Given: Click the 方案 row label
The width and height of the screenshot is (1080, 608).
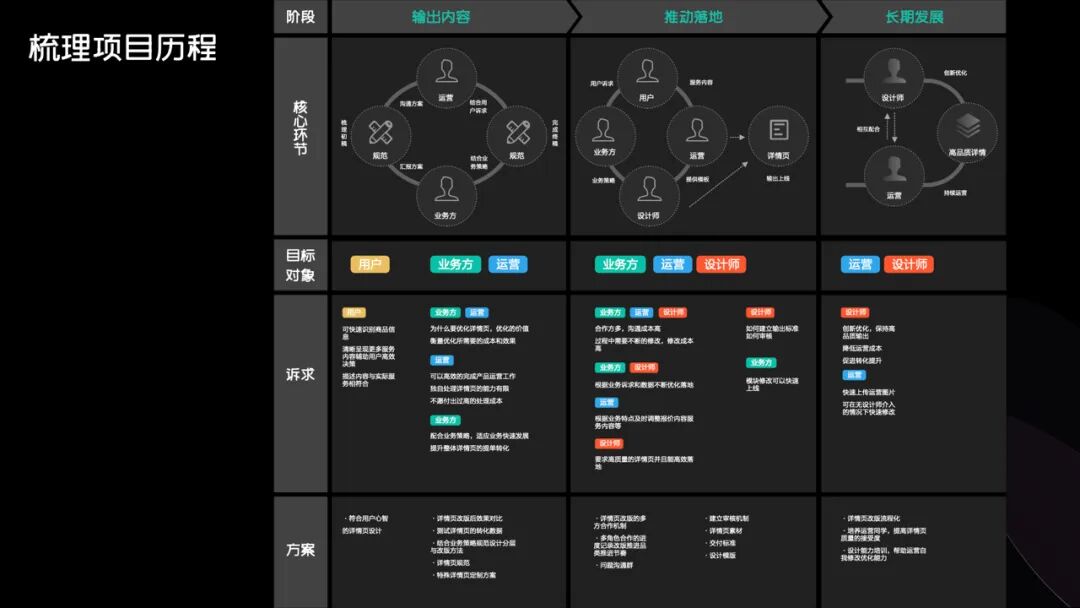Looking at the screenshot, I should pos(300,550).
